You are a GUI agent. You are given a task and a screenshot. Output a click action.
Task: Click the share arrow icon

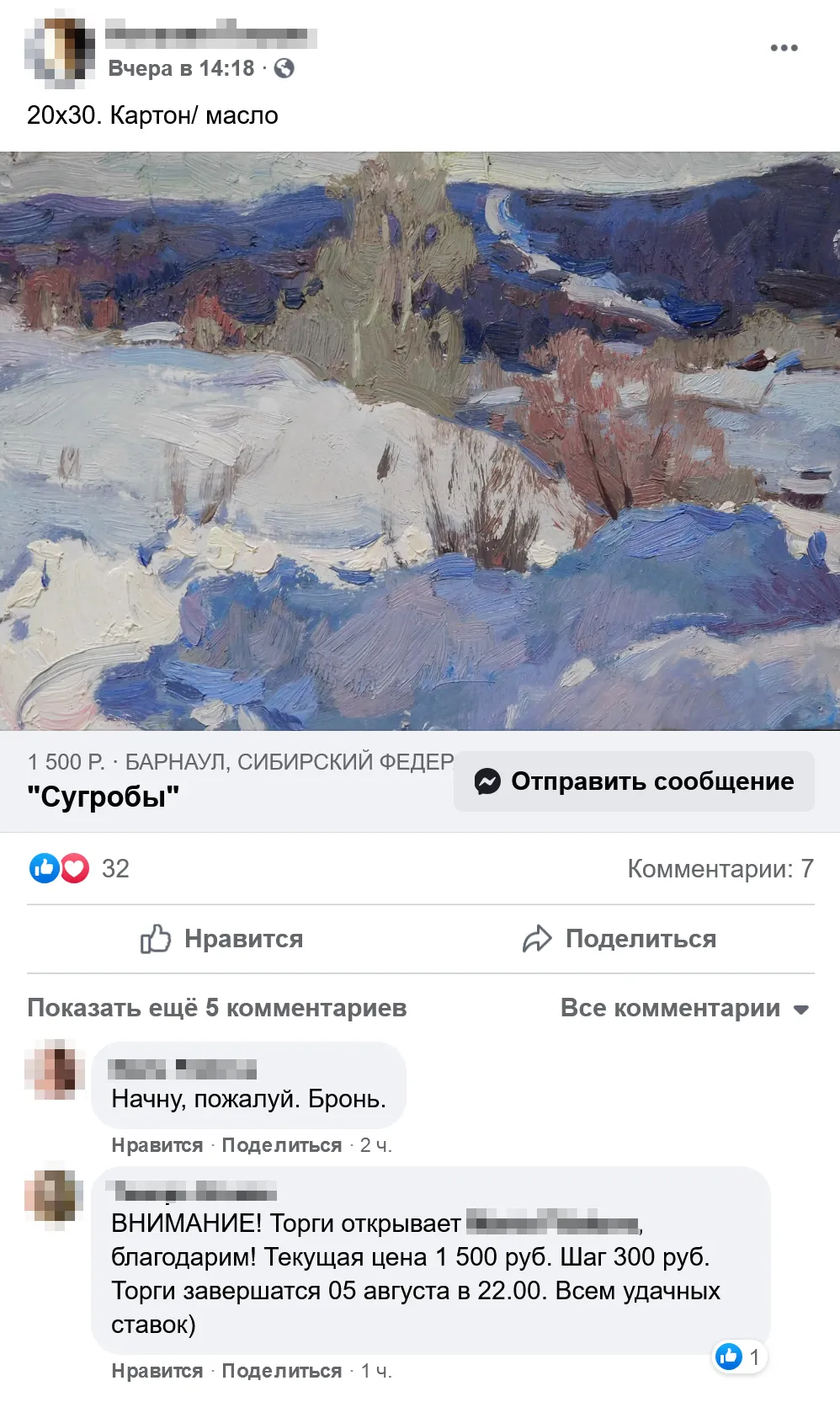pyautogui.click(x=537, y=938)
